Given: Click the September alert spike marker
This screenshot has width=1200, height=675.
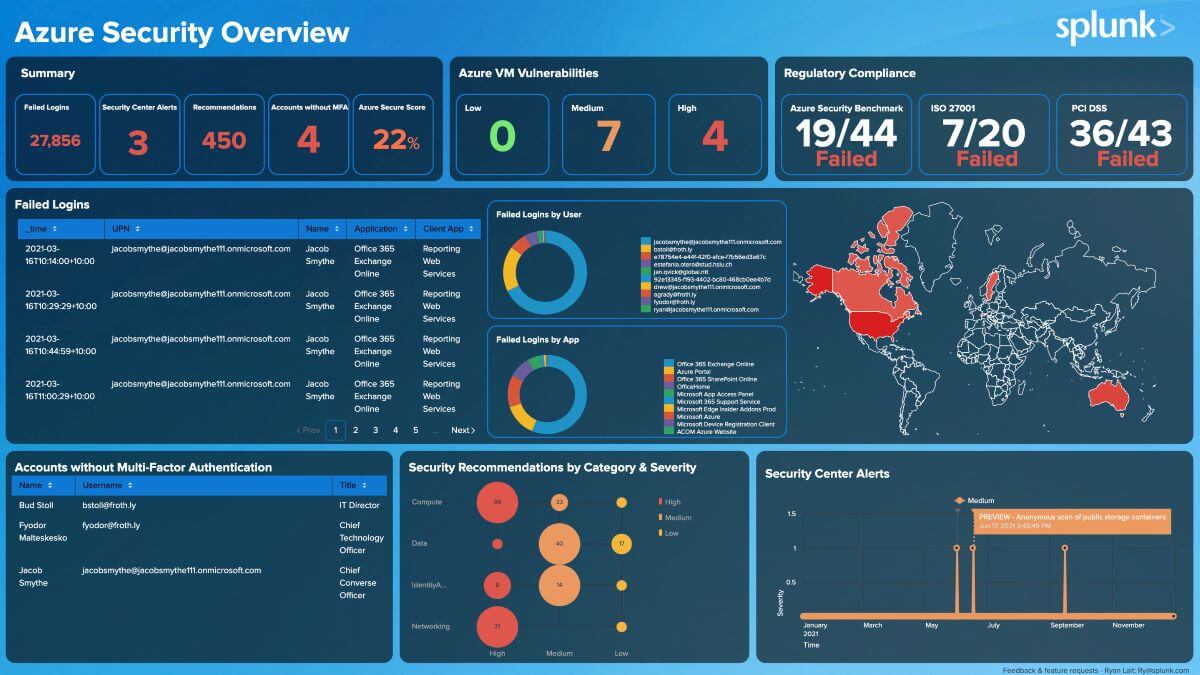Looking at the screenshot, I should point(1067,550).
